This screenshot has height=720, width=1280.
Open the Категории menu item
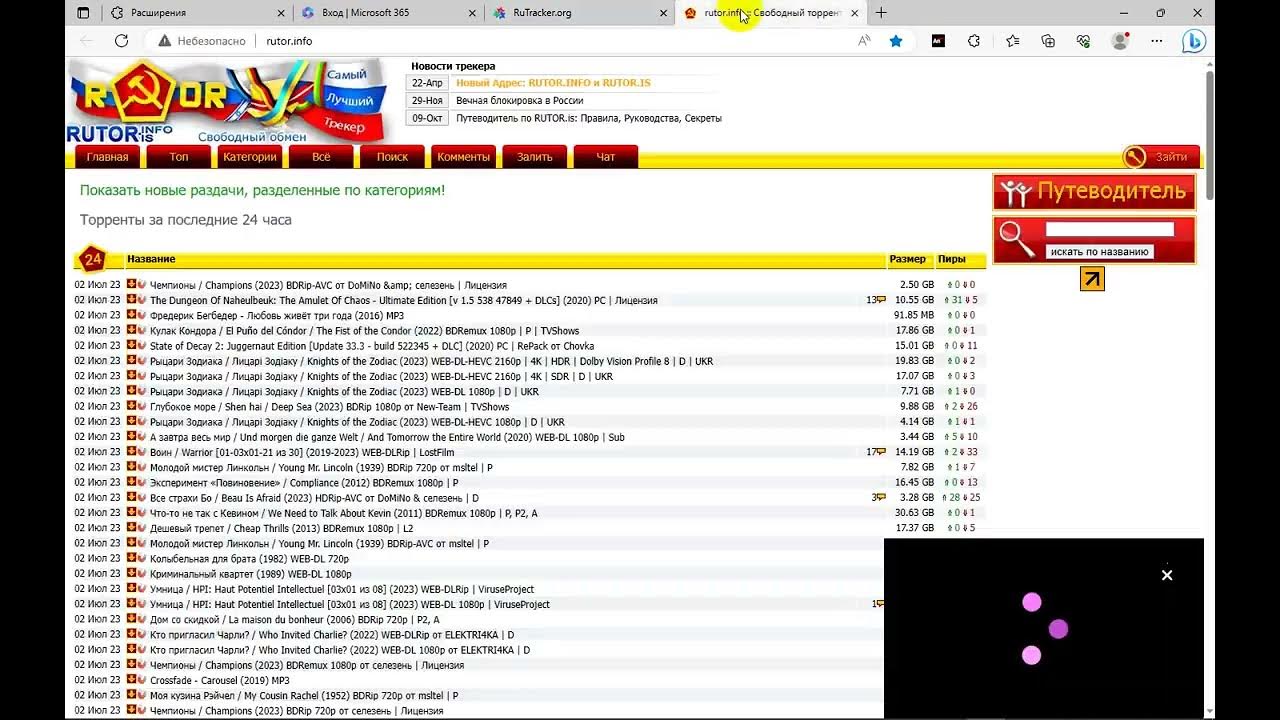tap(249, 157)
